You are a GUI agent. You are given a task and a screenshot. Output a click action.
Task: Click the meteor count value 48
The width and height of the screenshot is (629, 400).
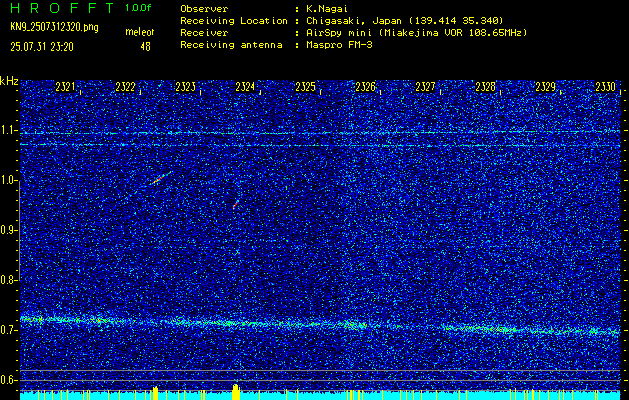click(145, 47)
